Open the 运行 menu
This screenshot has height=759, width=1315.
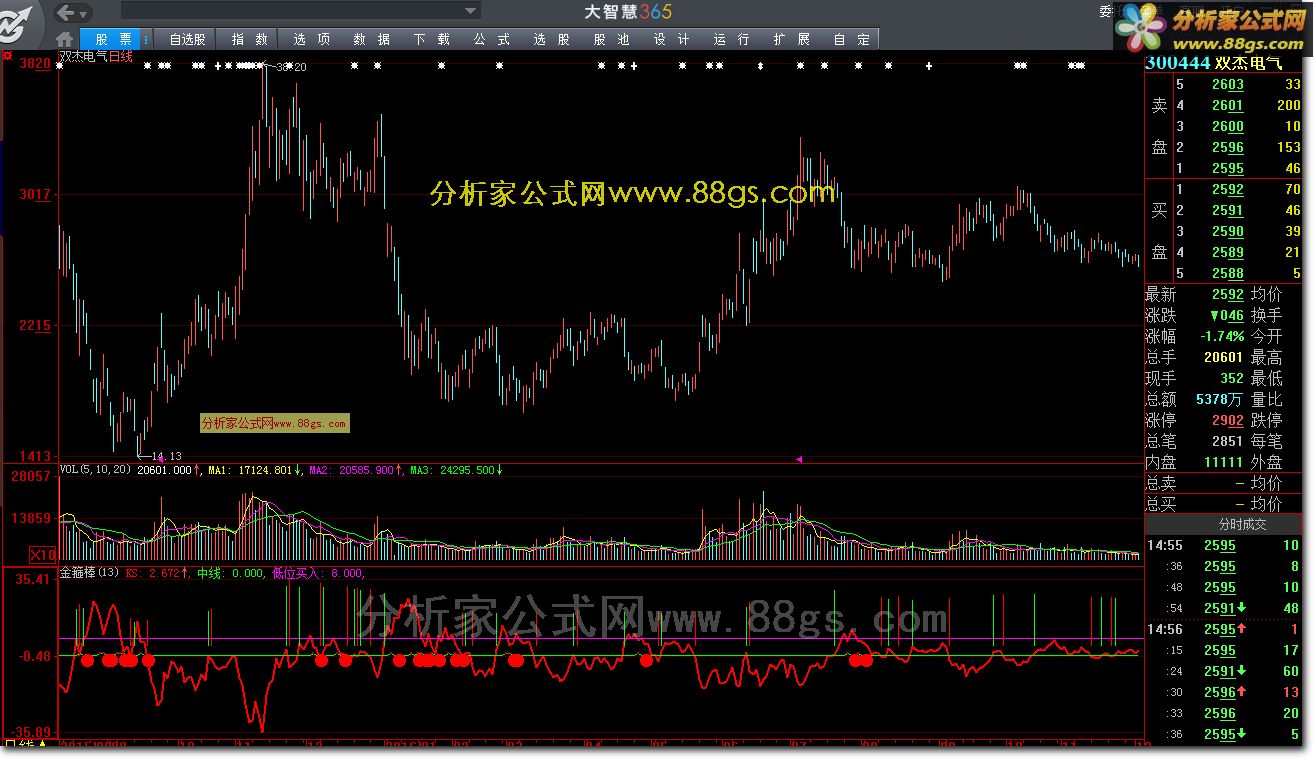point(731,39)
